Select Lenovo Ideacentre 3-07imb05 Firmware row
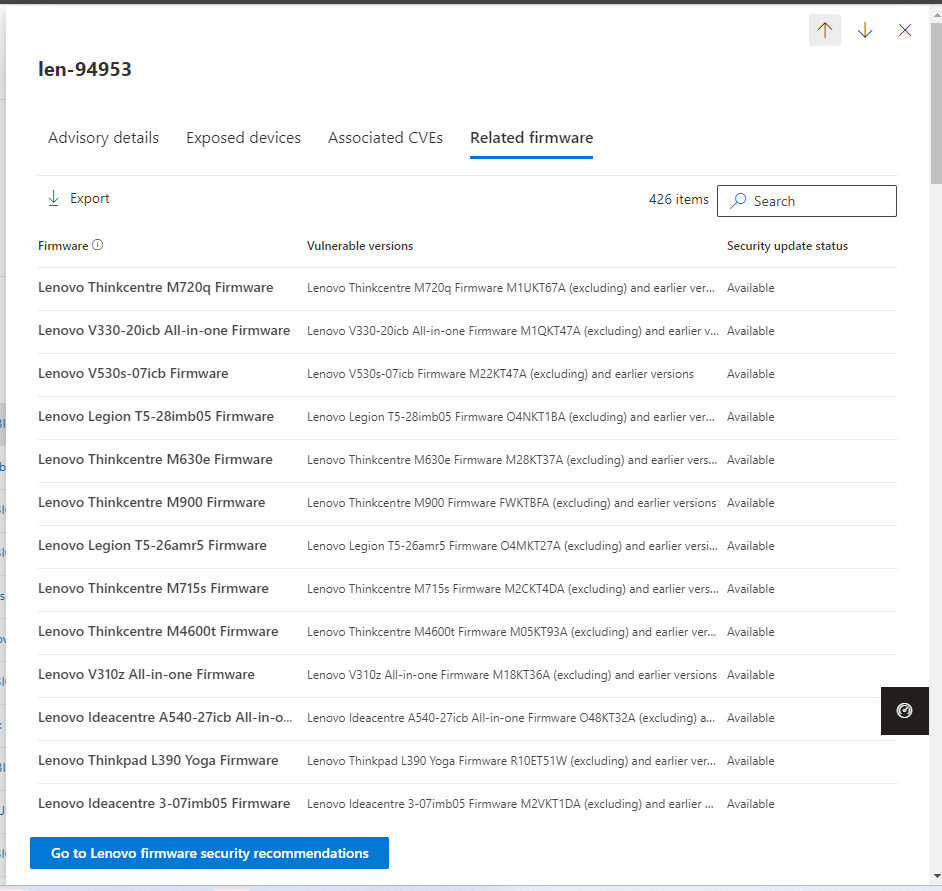The width and height of the screenshot is (942, 891). [467, 804]
